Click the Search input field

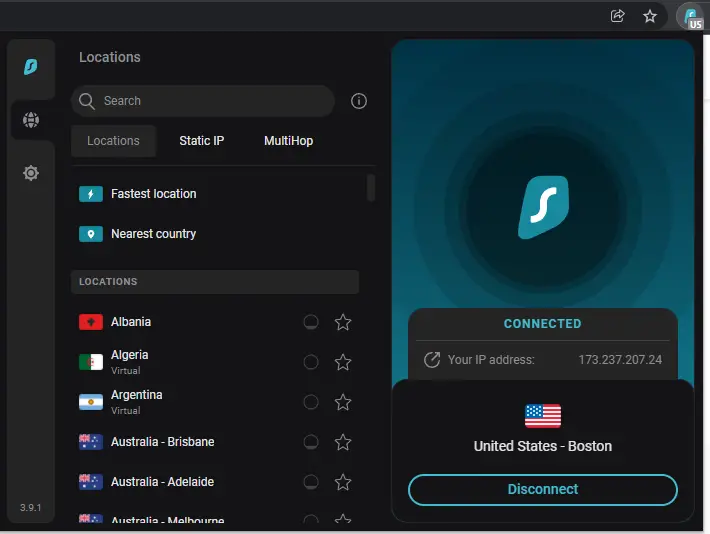coord(203,101)
